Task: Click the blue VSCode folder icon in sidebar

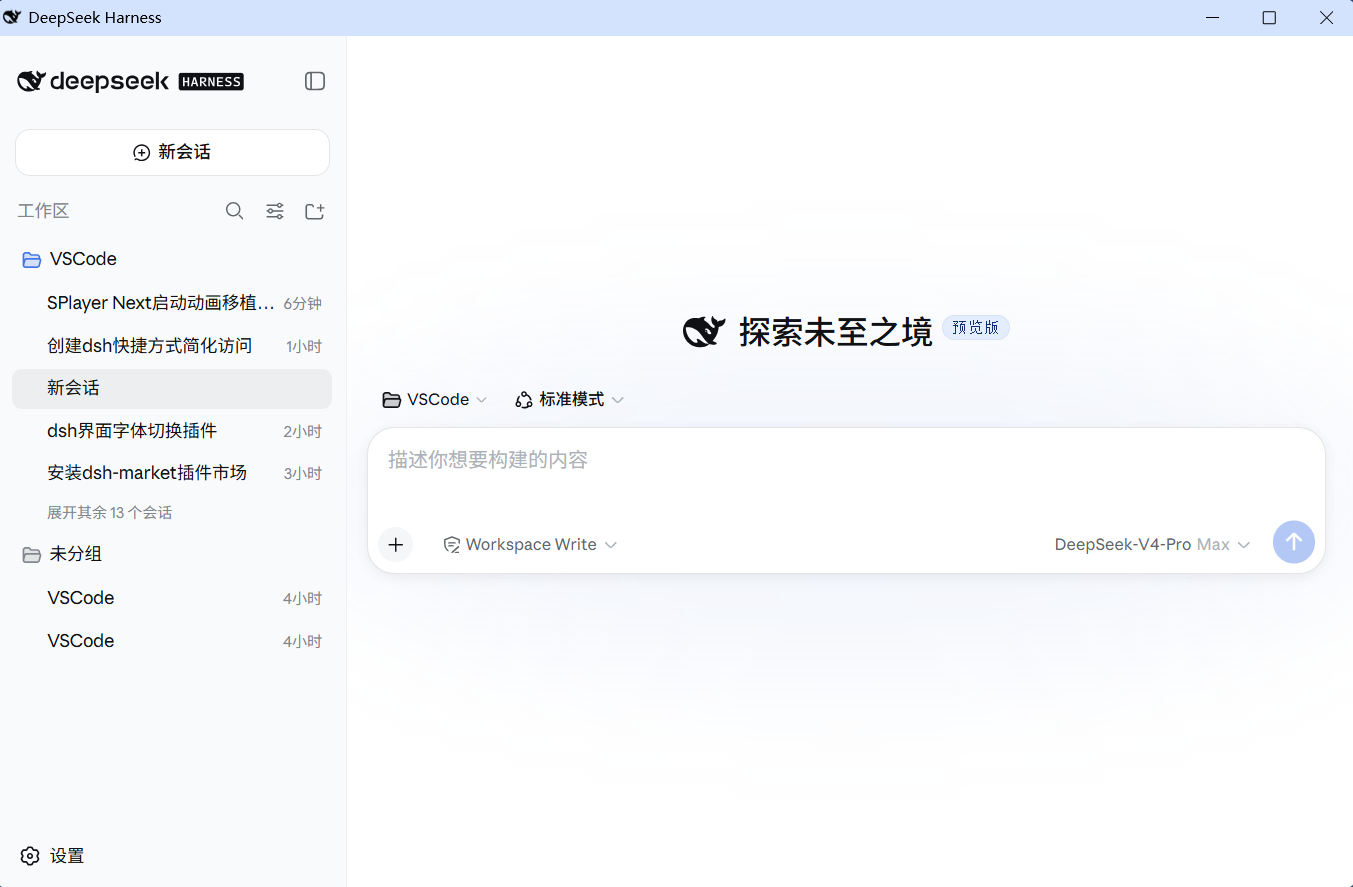Action: [x=31, y=260]
